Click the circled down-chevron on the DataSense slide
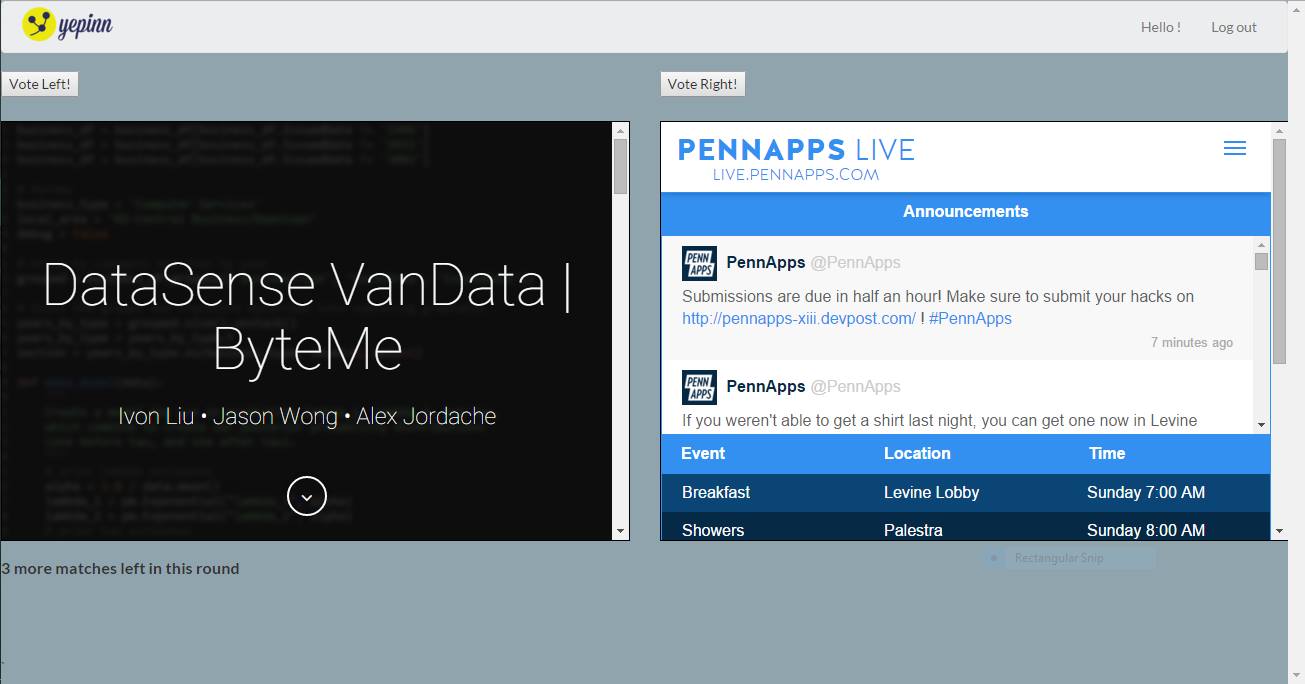This screenshot has width=1305, height=684. click(x=307, y=496)
